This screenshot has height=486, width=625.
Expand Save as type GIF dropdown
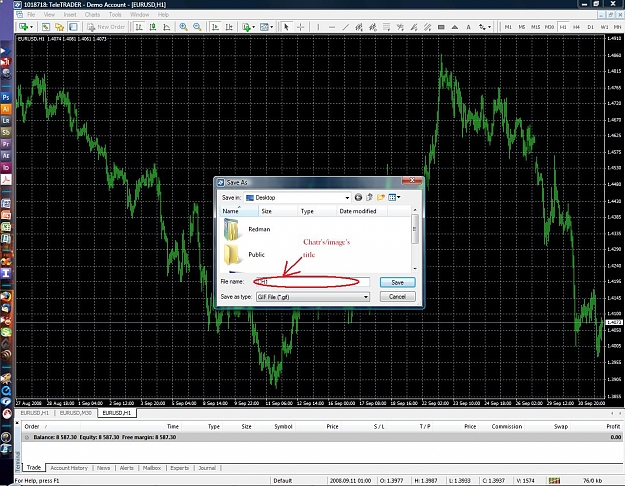pyautogui.click(x=366, y=297)
